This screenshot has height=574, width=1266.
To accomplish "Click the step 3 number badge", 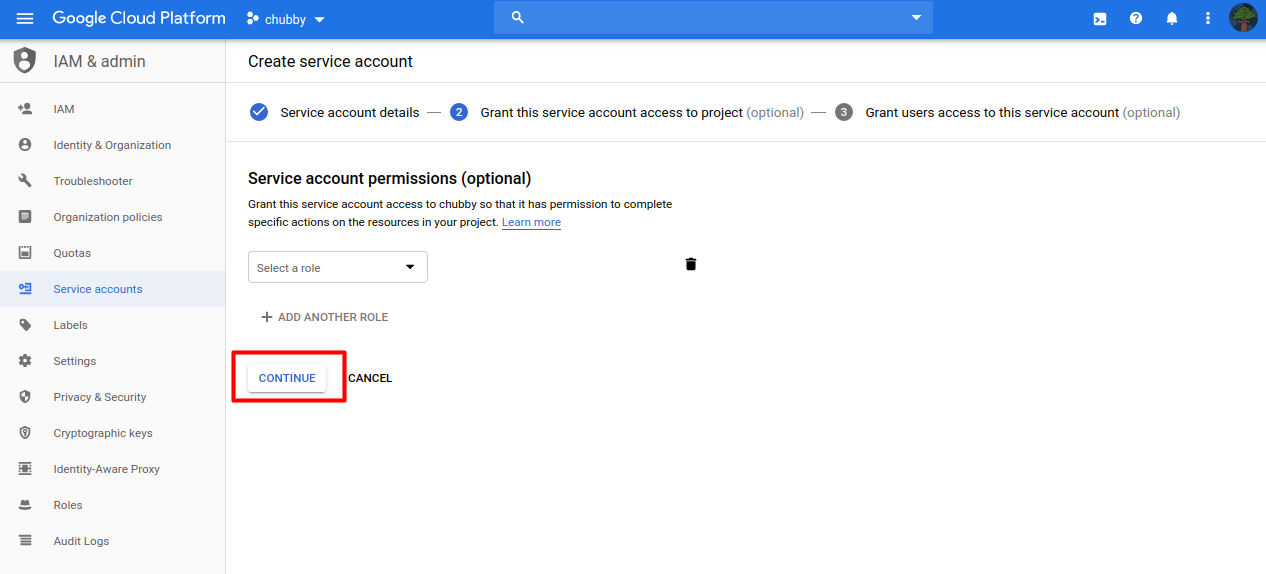I will pos(844,112).
